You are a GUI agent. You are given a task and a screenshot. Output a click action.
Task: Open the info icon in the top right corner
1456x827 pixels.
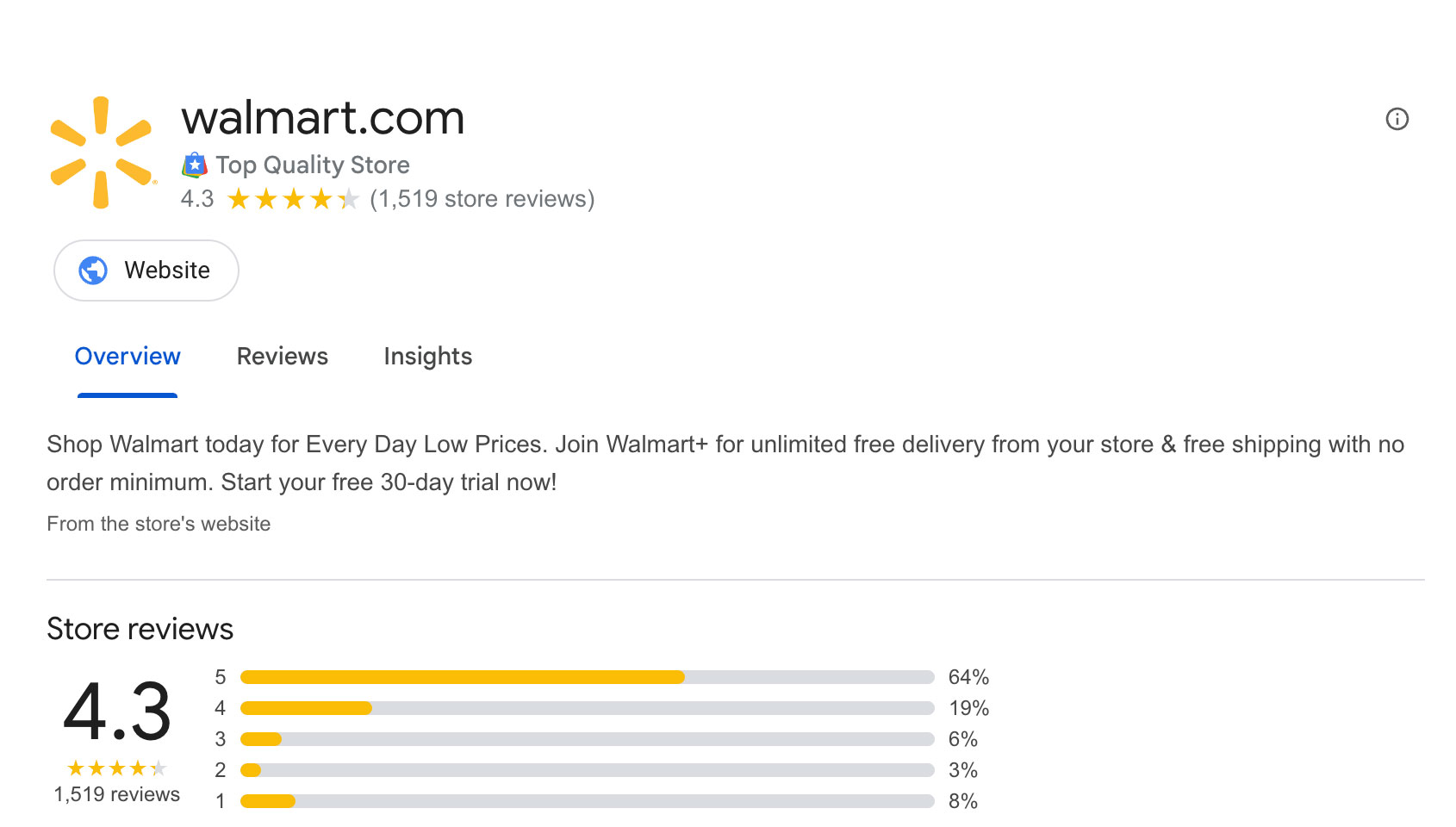point(1397,120)
